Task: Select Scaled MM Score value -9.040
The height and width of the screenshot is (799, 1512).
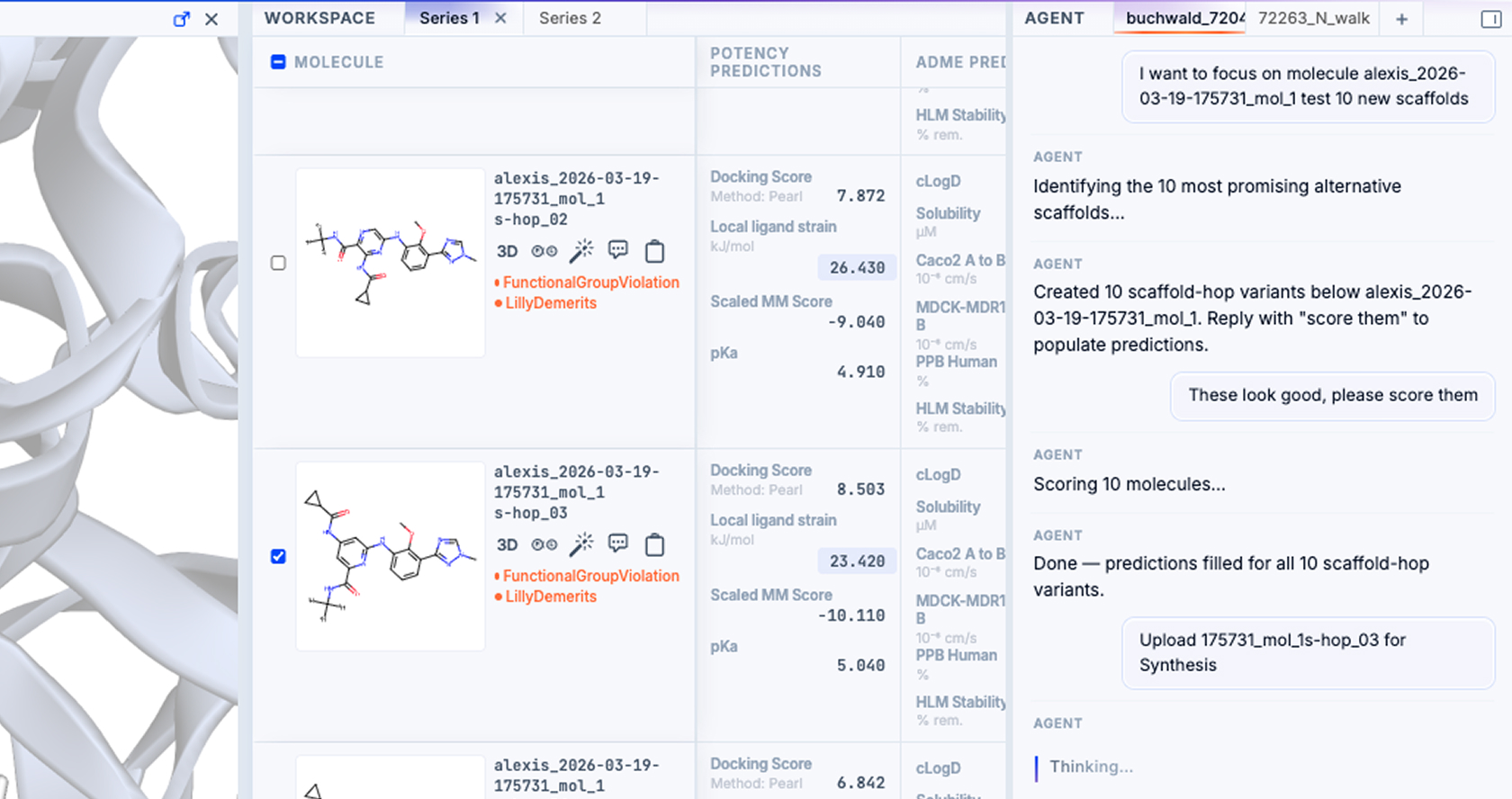Action: [x=856, y=321]
